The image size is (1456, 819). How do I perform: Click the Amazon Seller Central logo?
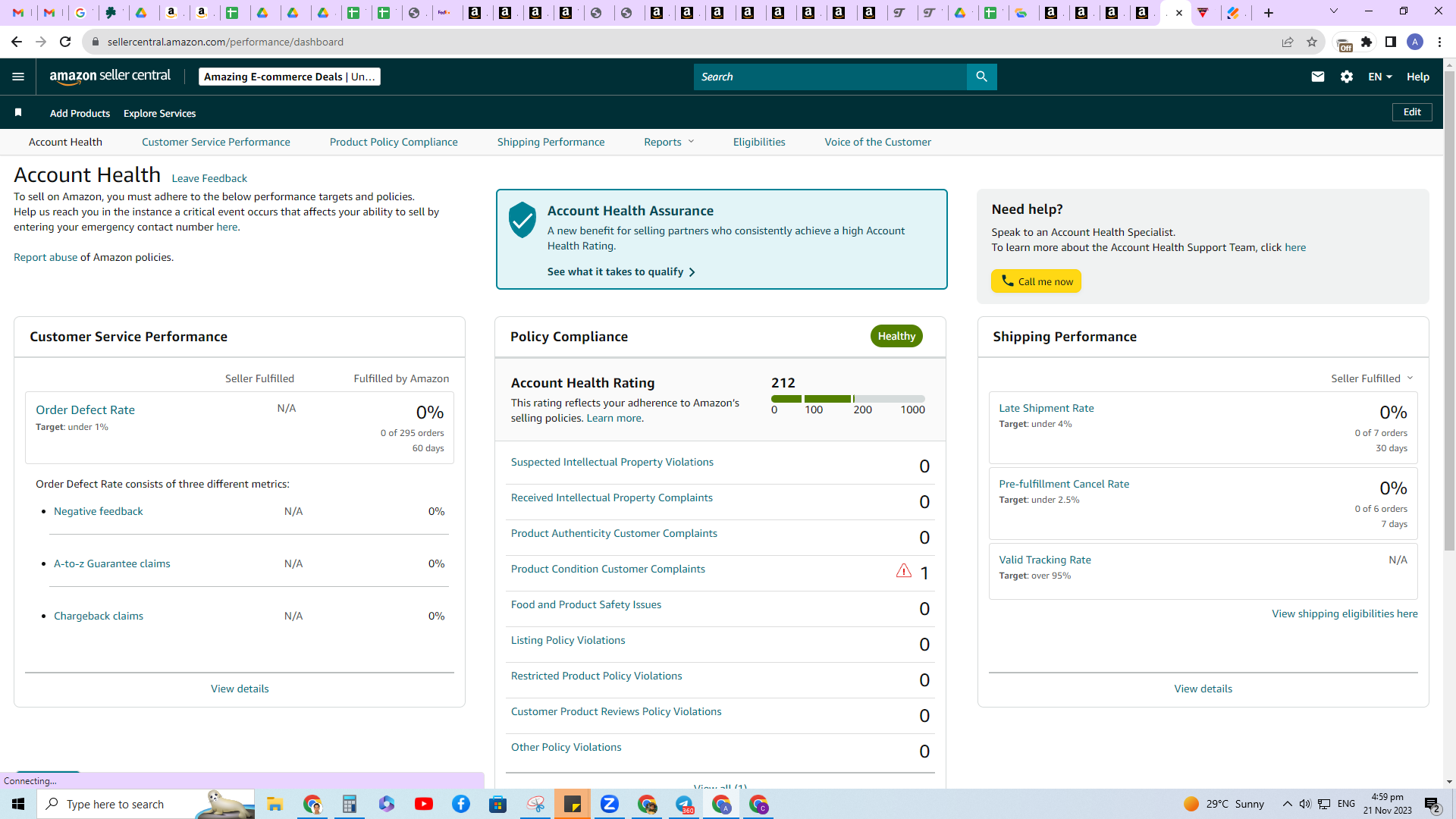[x=110, y=76]
